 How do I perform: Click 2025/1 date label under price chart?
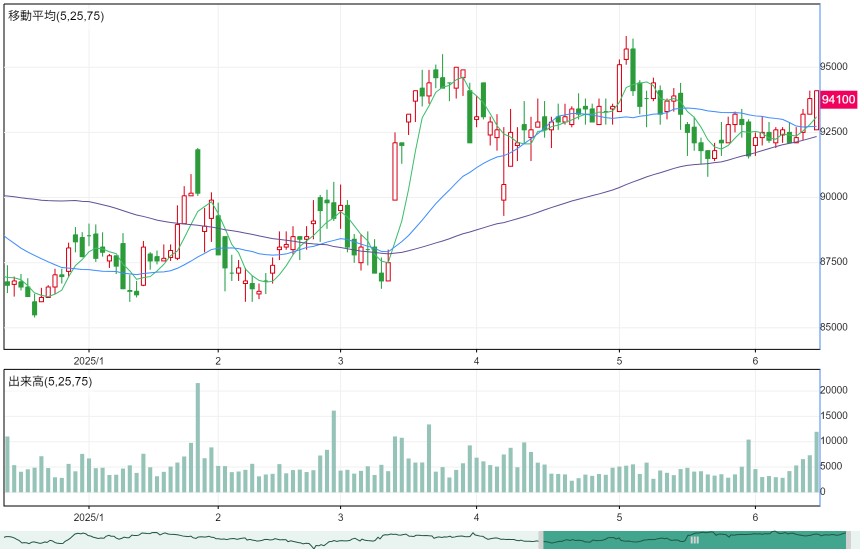[x=88, y=361]
